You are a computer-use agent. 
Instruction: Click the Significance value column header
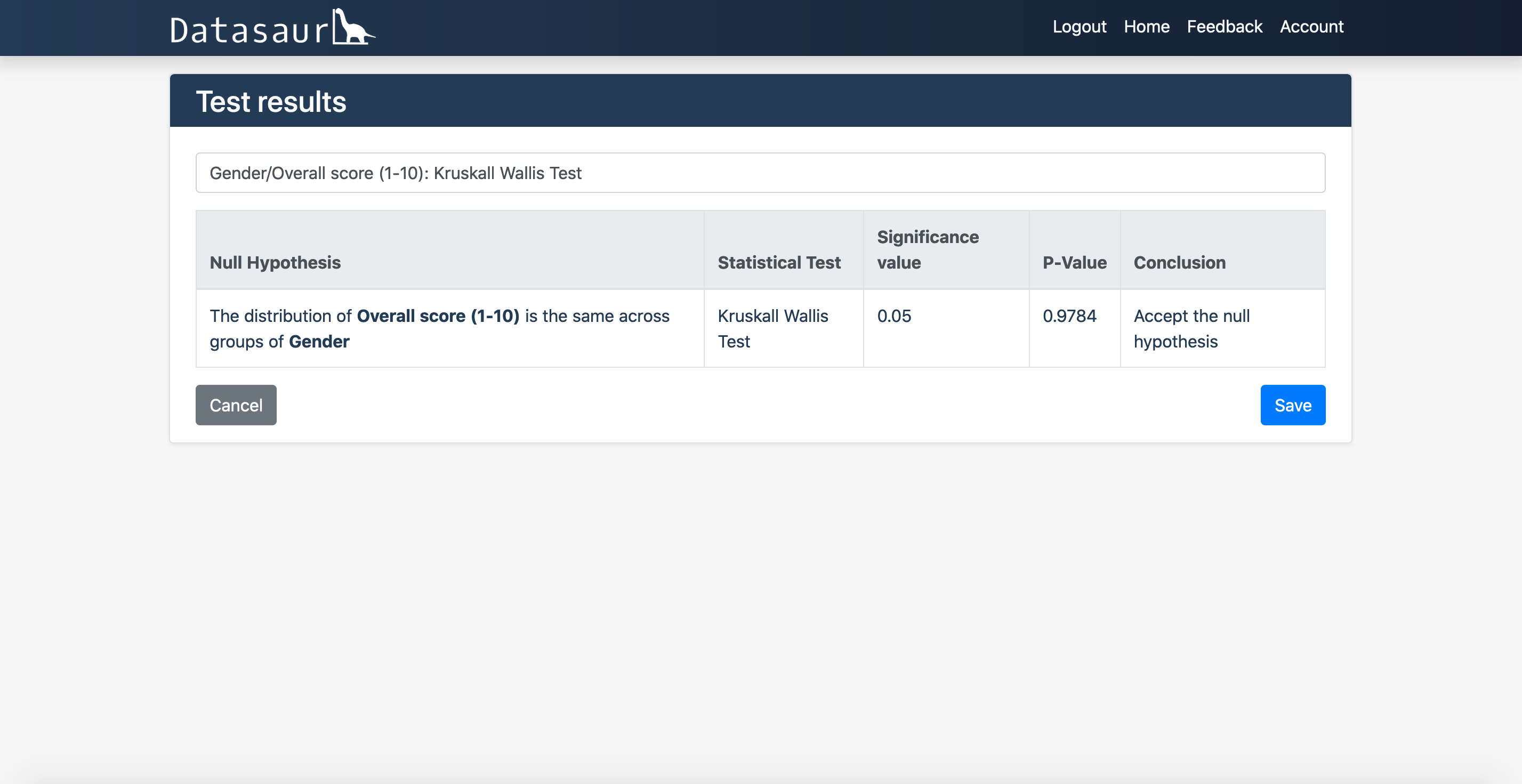click(x=927, y=249)
